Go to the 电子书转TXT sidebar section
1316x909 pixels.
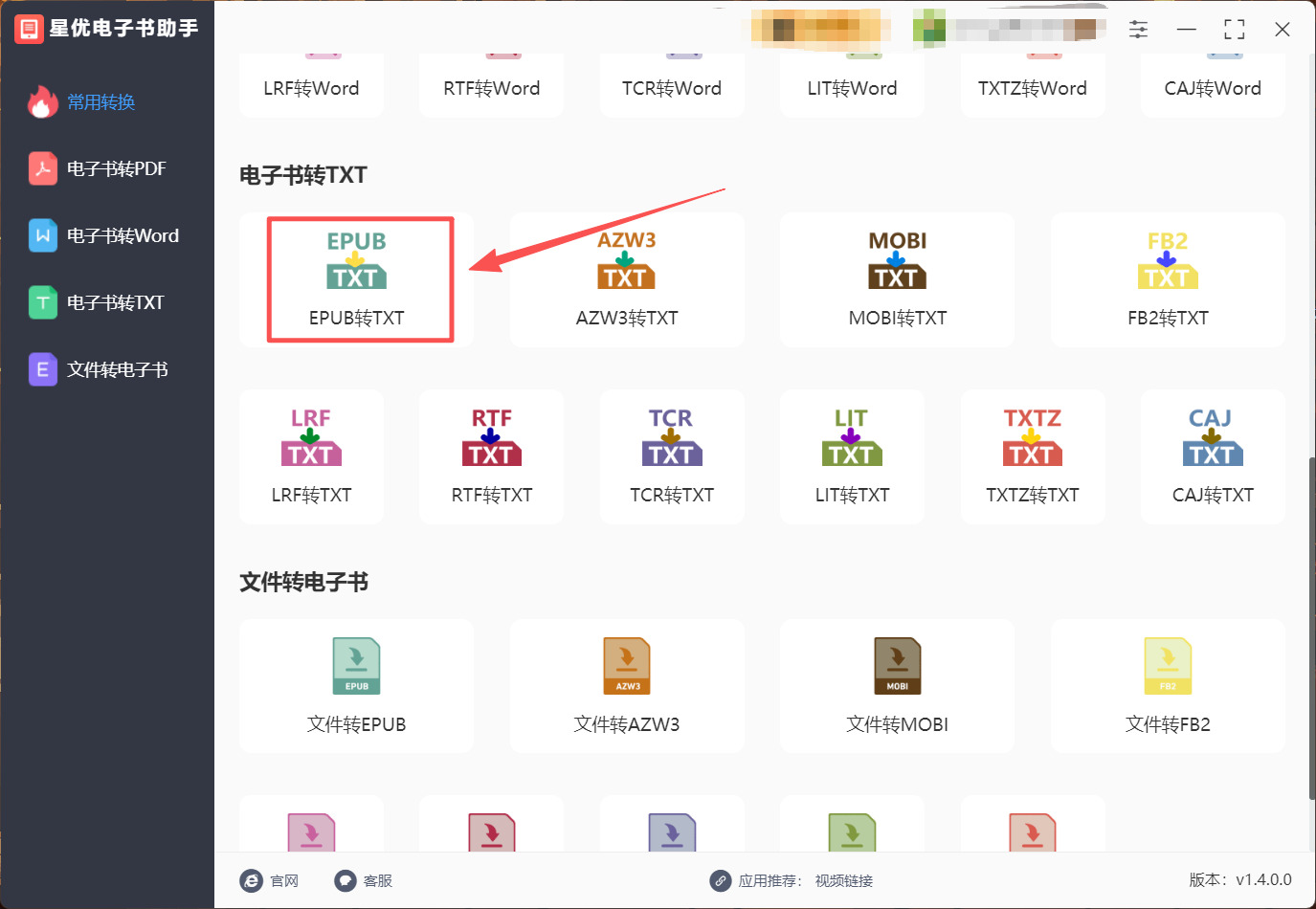[107, 303]
